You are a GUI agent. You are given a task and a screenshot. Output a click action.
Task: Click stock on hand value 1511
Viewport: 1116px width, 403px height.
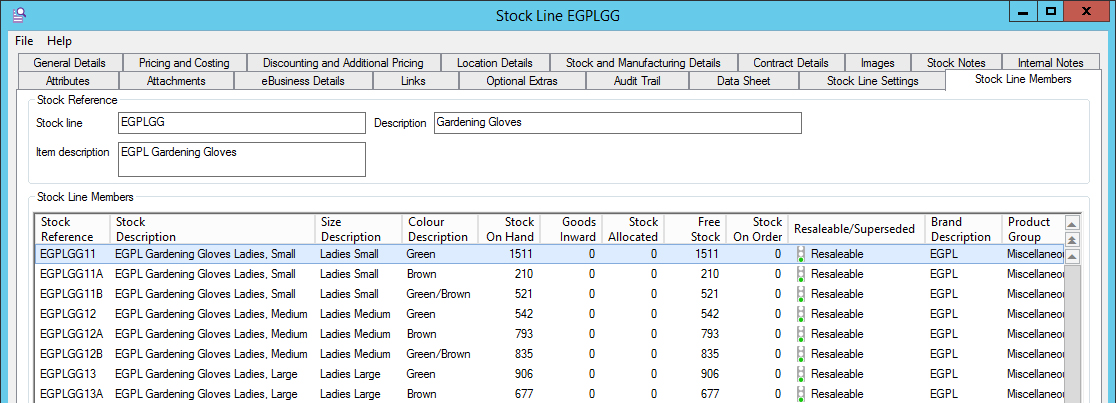click(520, 253)
